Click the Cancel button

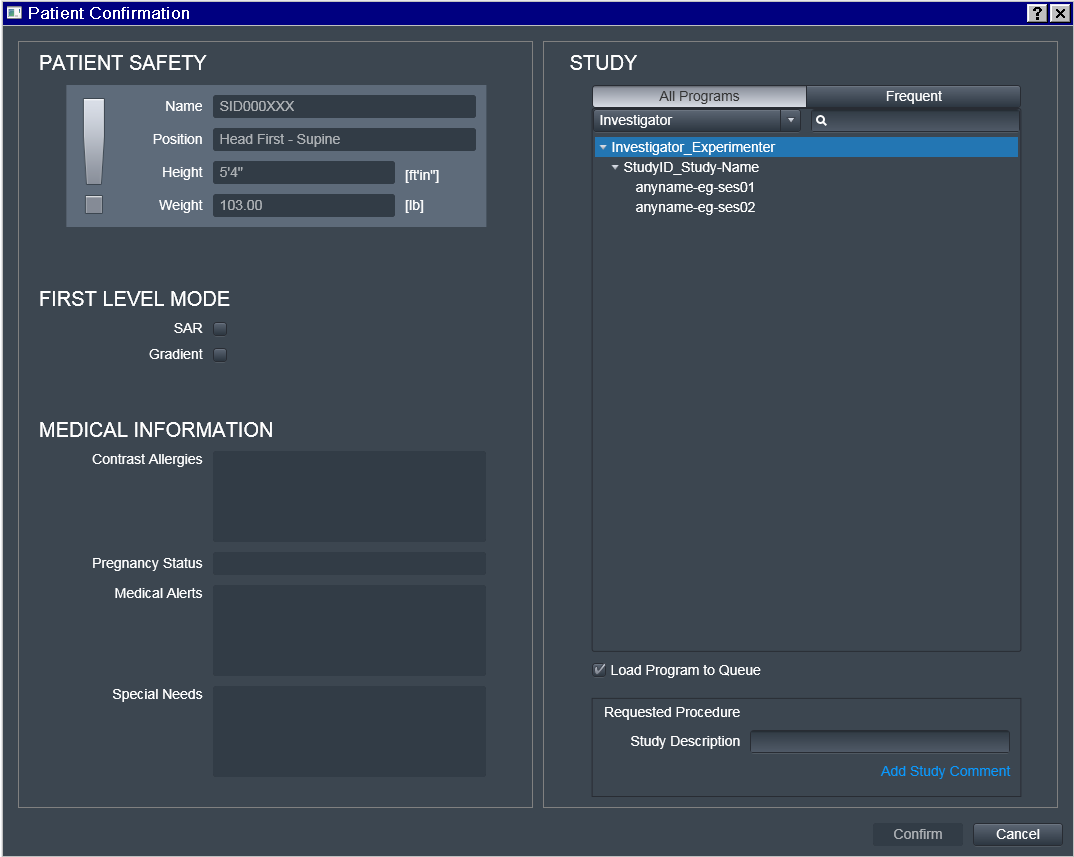(1018, 834)
